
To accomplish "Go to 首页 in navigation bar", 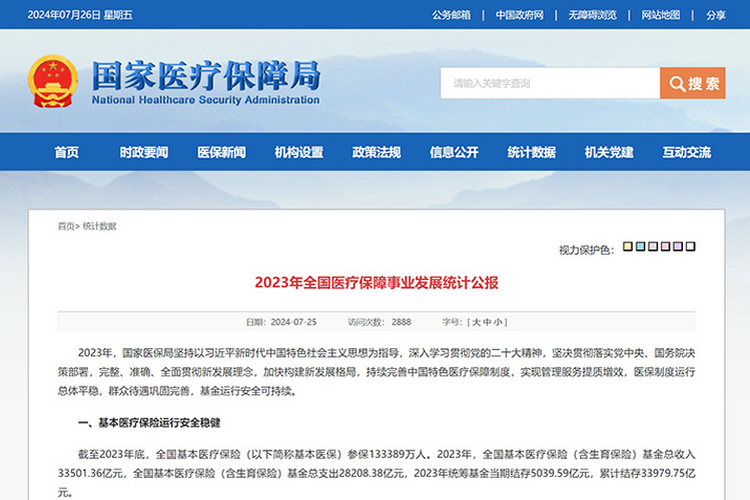I will coord(66,152).
